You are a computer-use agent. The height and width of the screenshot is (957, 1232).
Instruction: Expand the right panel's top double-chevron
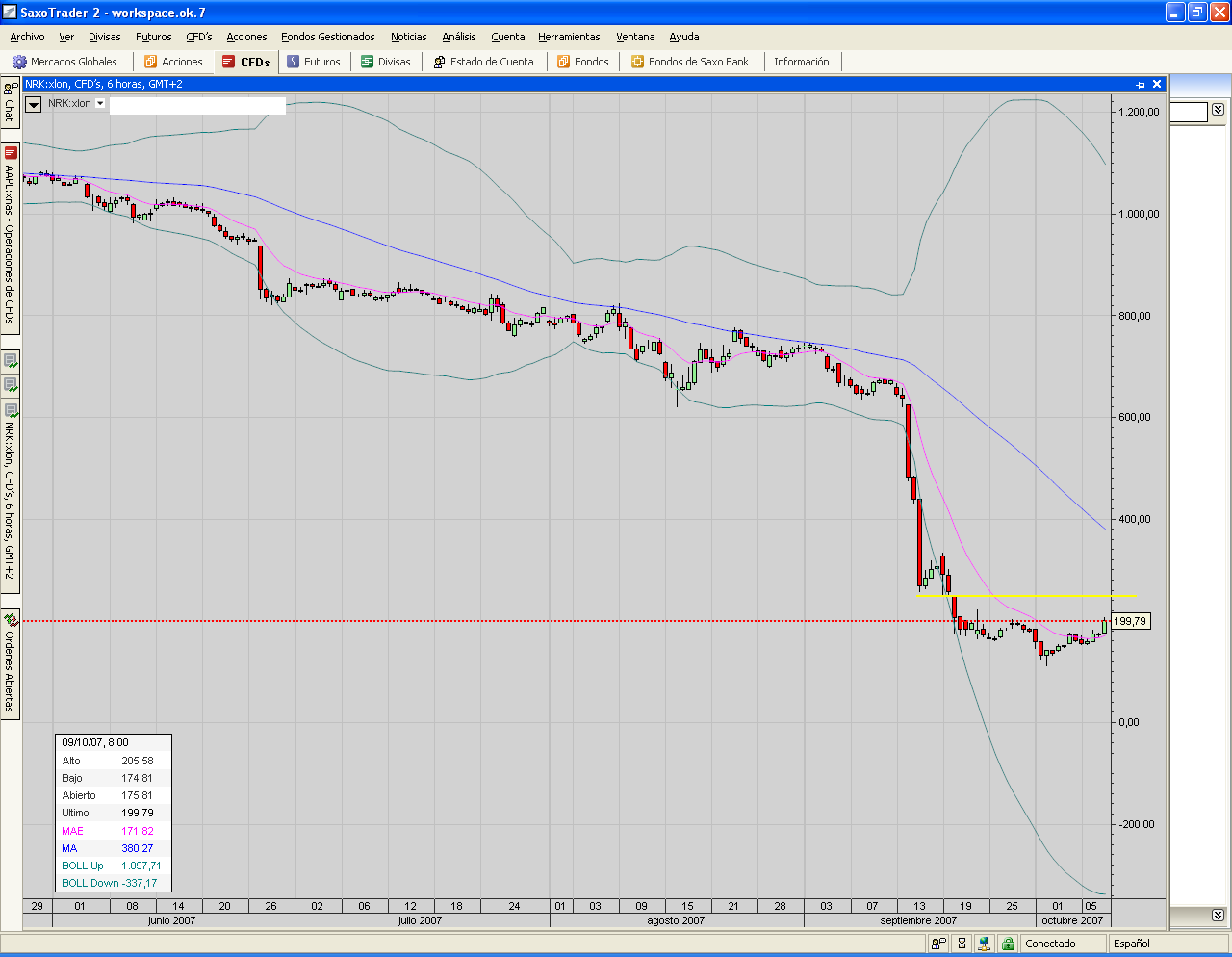click(x=1218, y=110)
